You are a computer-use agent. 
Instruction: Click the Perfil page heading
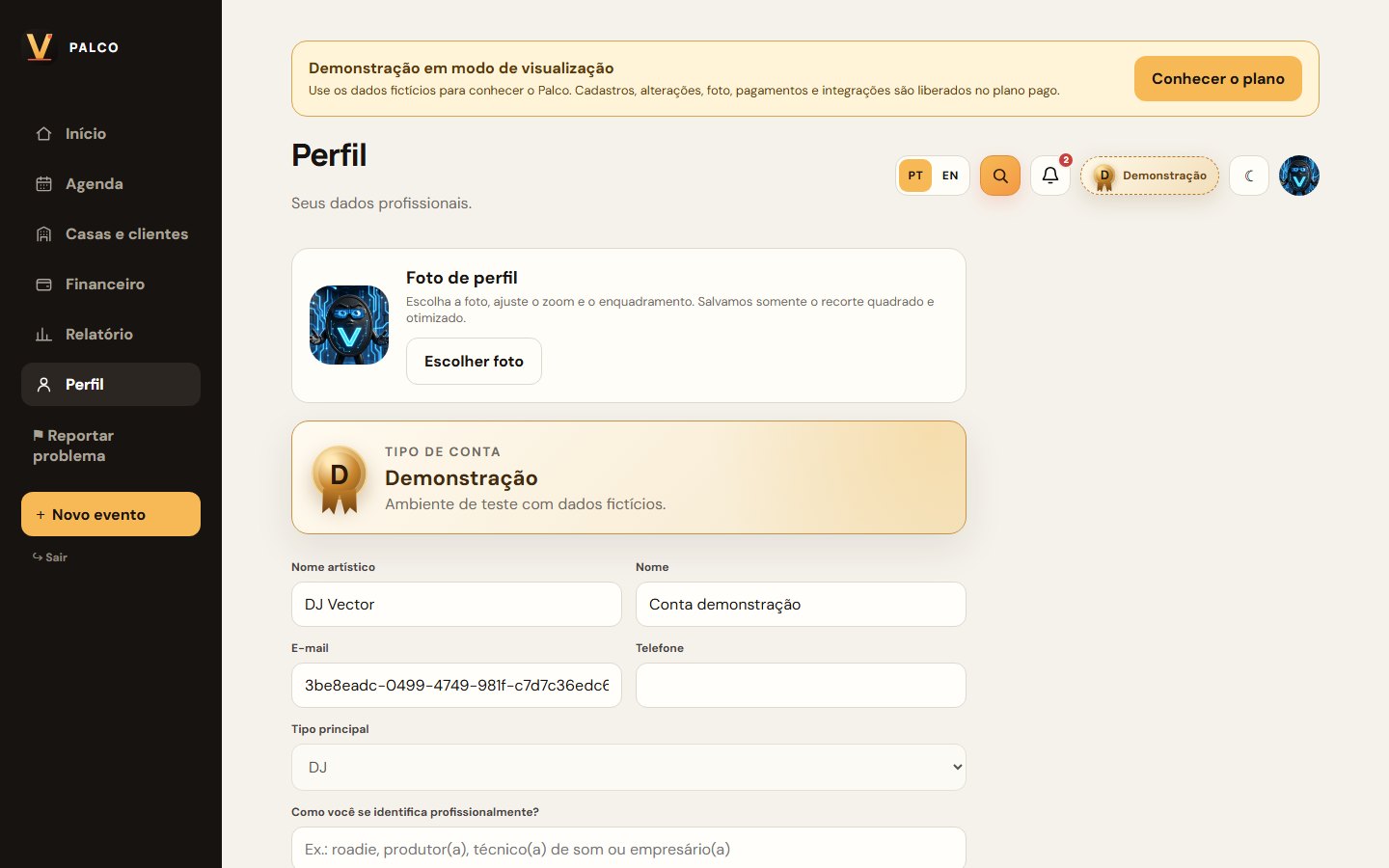[329, 155]
